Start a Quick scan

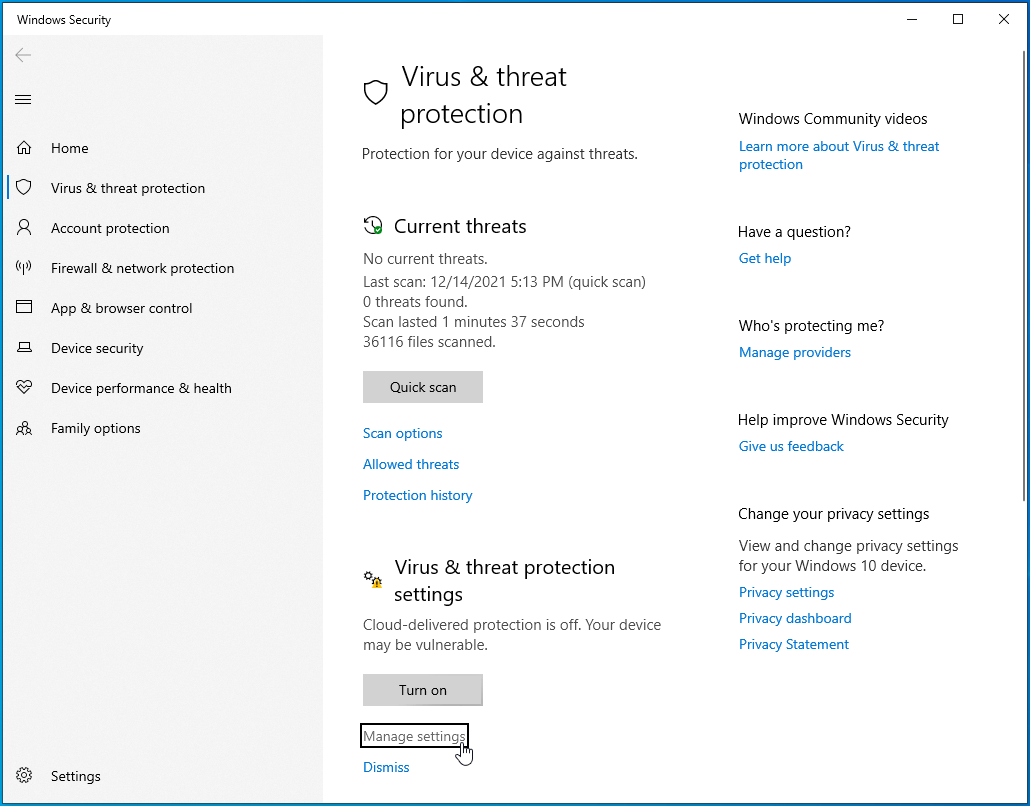coord(422,387)
